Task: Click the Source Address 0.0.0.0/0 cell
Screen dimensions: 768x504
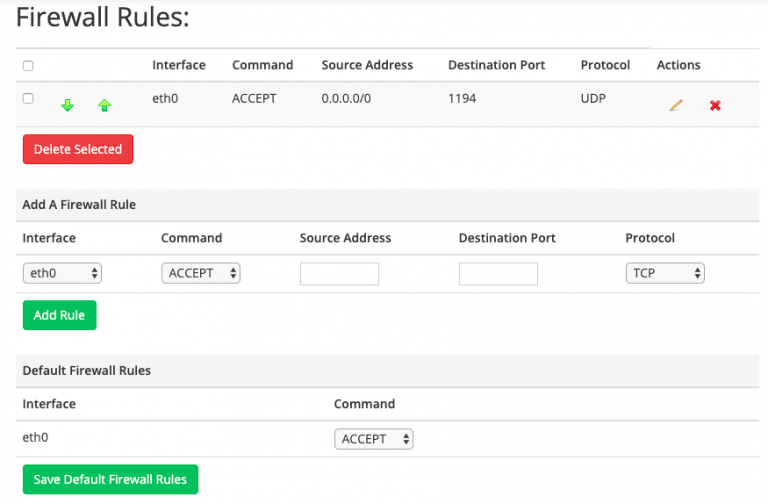Action: 346,98
